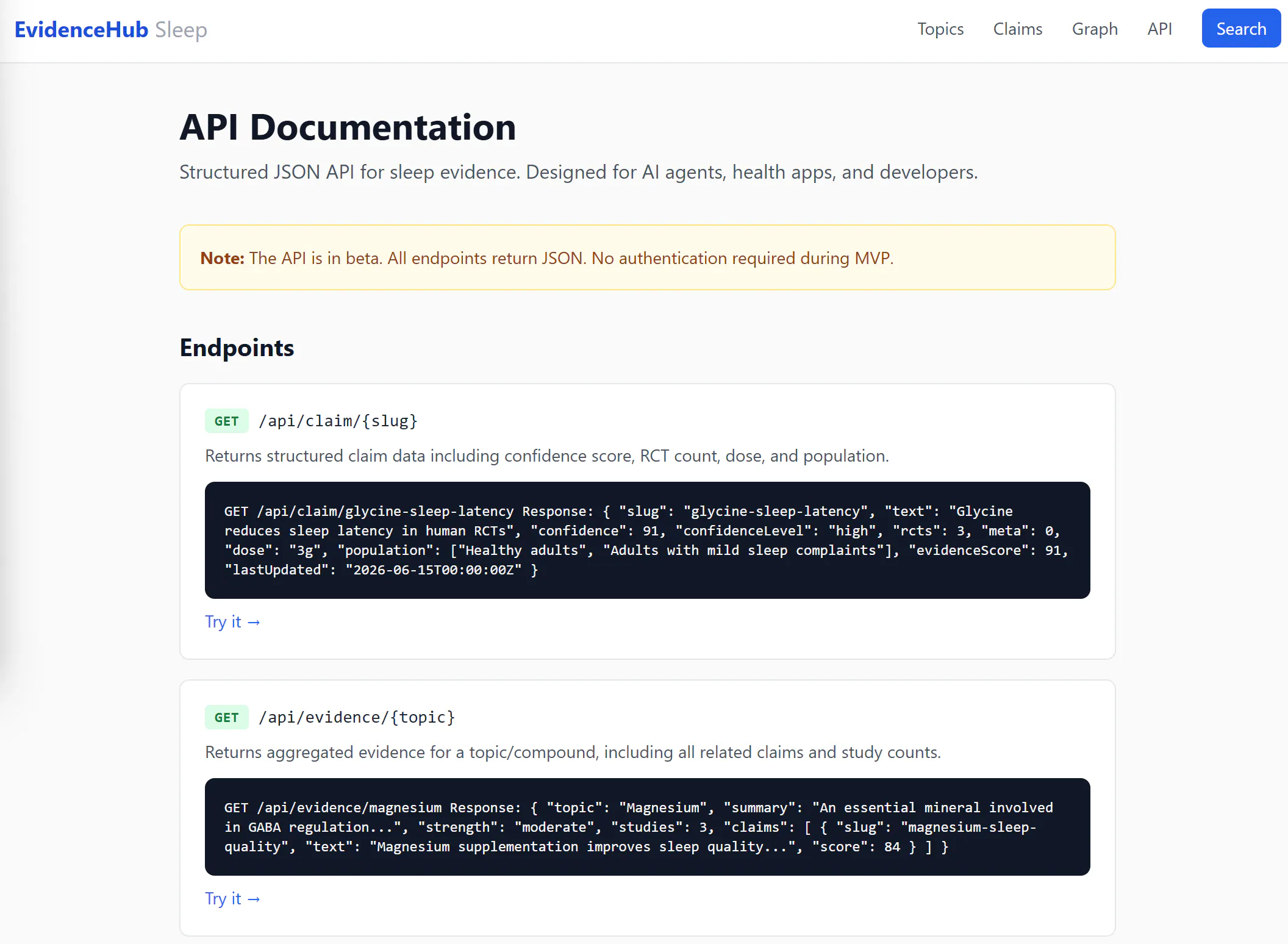Click Try it under the evidence endpoint

(232, 898)
